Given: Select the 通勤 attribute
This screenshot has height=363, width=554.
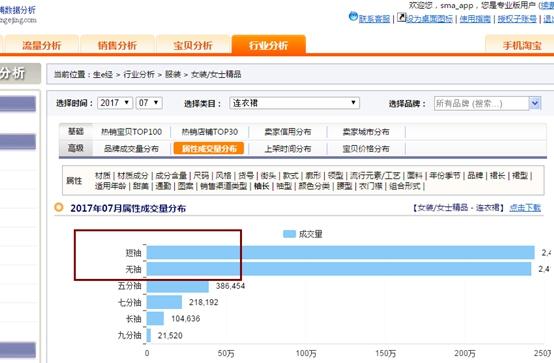Looking at the screenshot, I should point(163,186).
